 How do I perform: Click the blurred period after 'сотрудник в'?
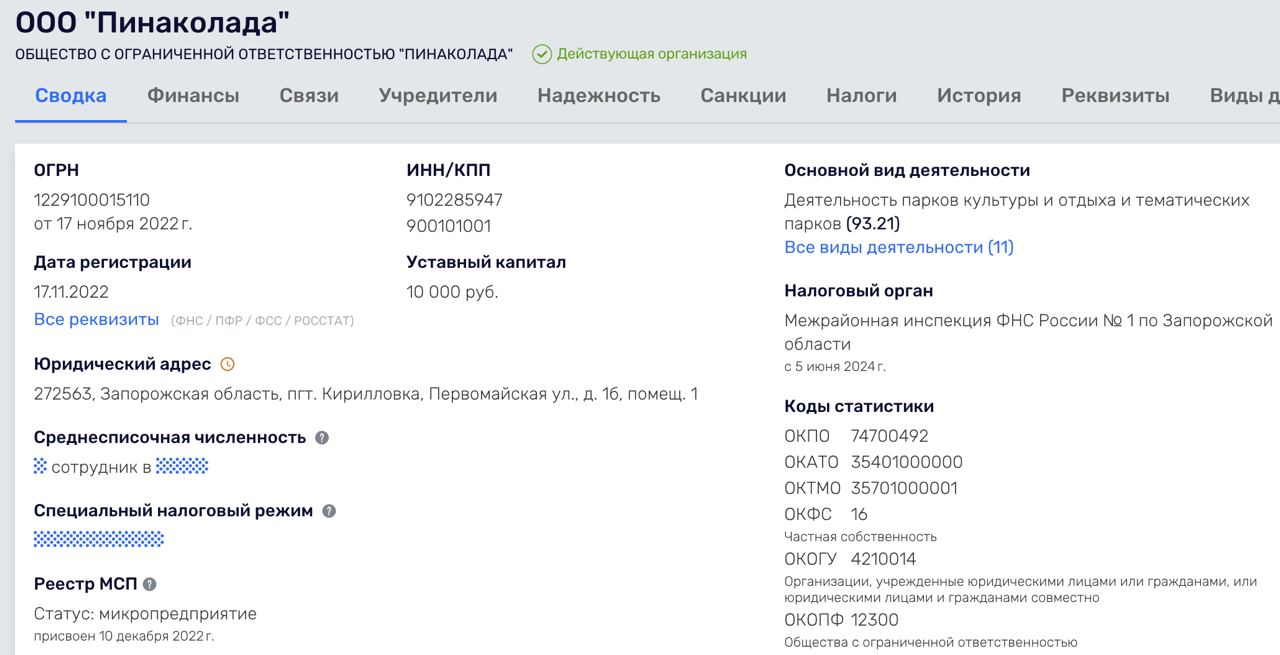(182, 466)
